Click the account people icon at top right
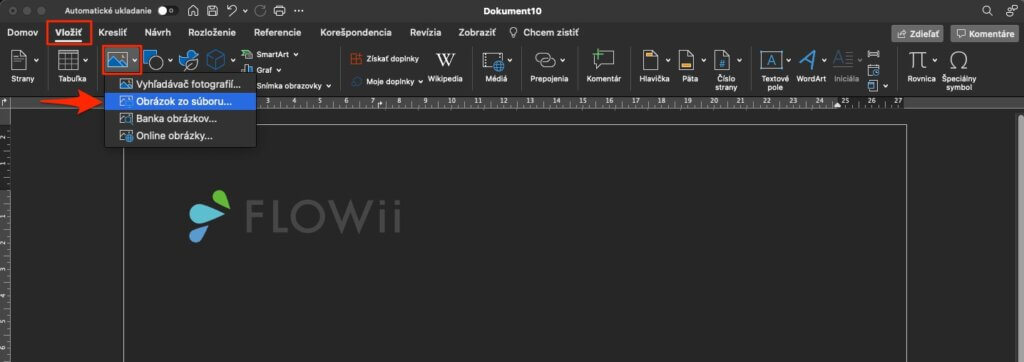 [x=1011, y=10]
